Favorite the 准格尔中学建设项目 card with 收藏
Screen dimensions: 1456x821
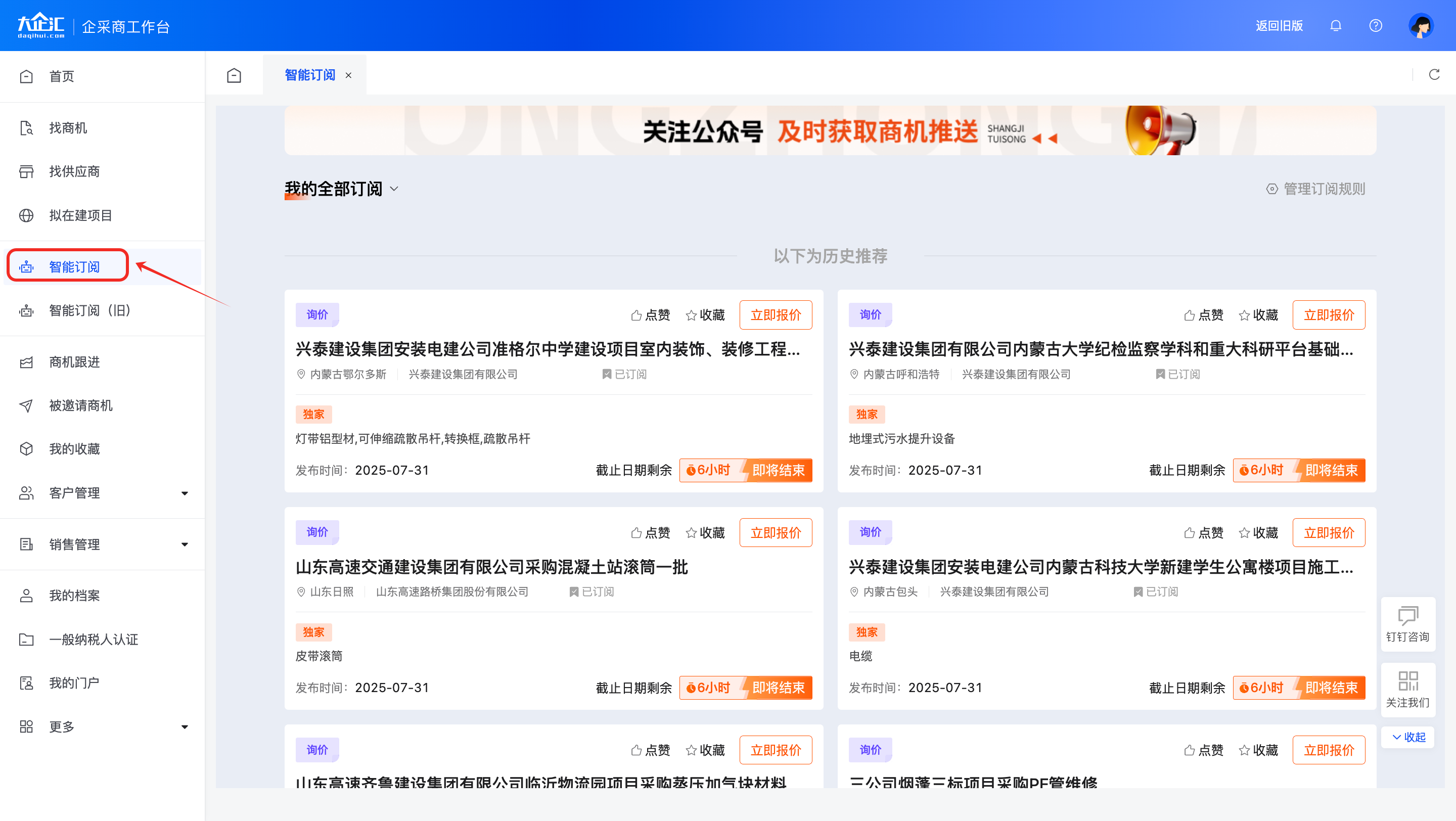(x=705, y=315)
